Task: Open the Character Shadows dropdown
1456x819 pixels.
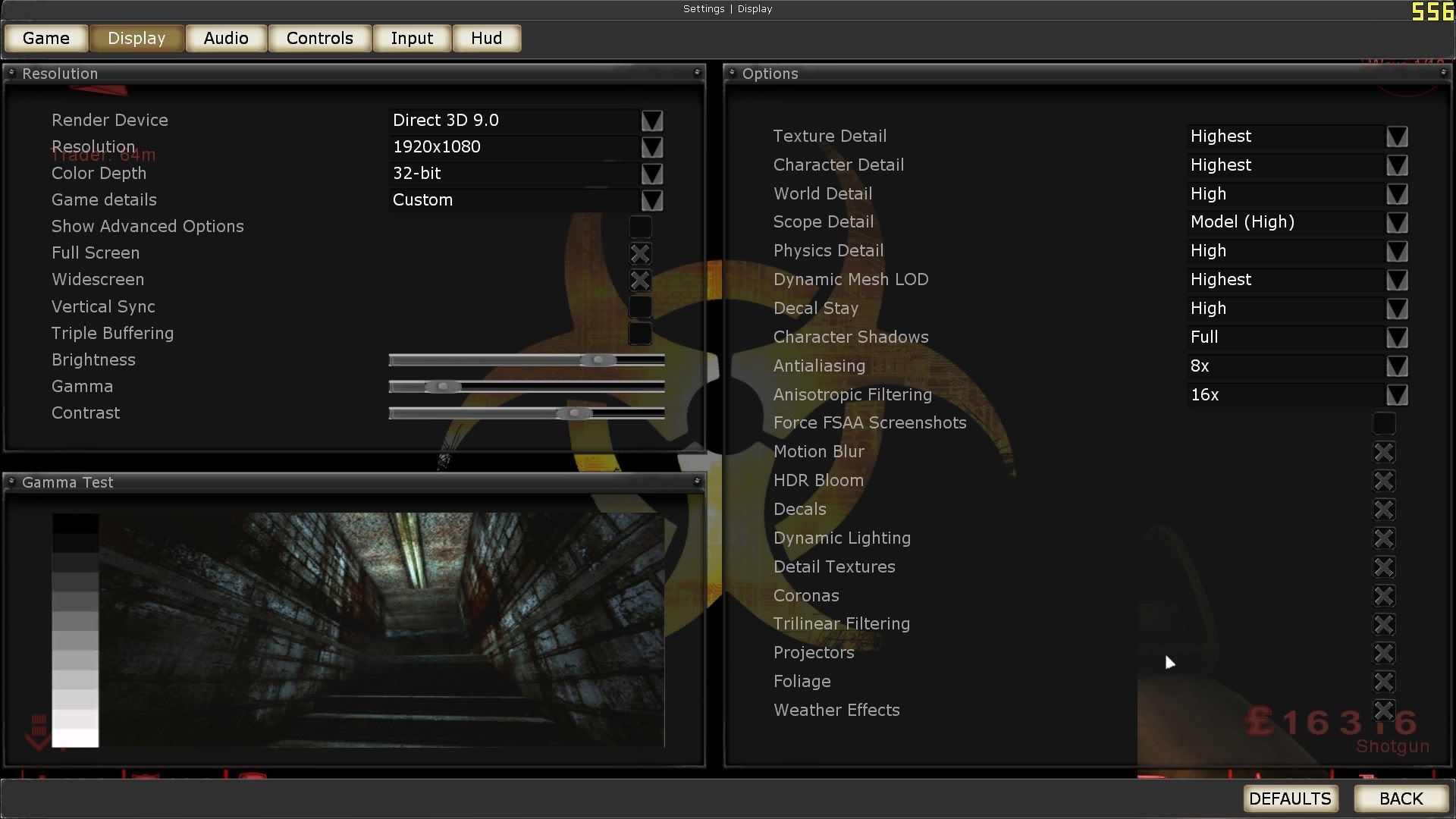Action: click(x=1397, y=337)
